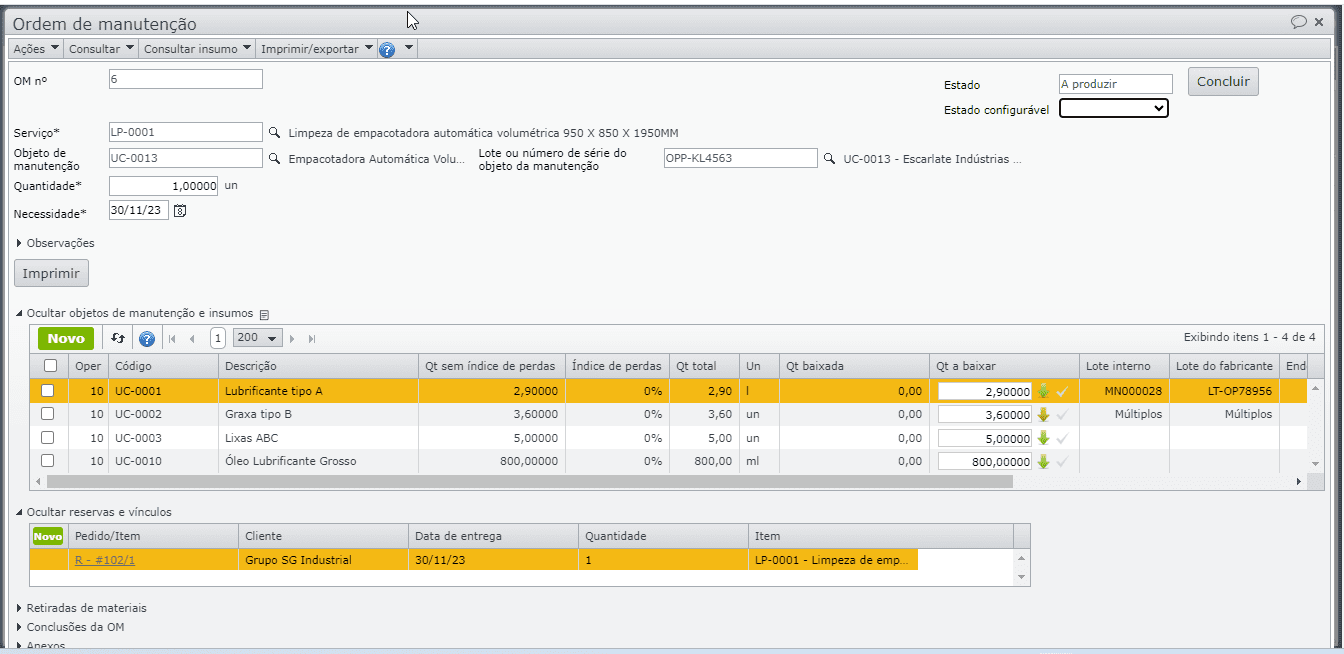Refresh the inputs grid
The width and height of the screenshot is (1344, 654).
[118, 338]
